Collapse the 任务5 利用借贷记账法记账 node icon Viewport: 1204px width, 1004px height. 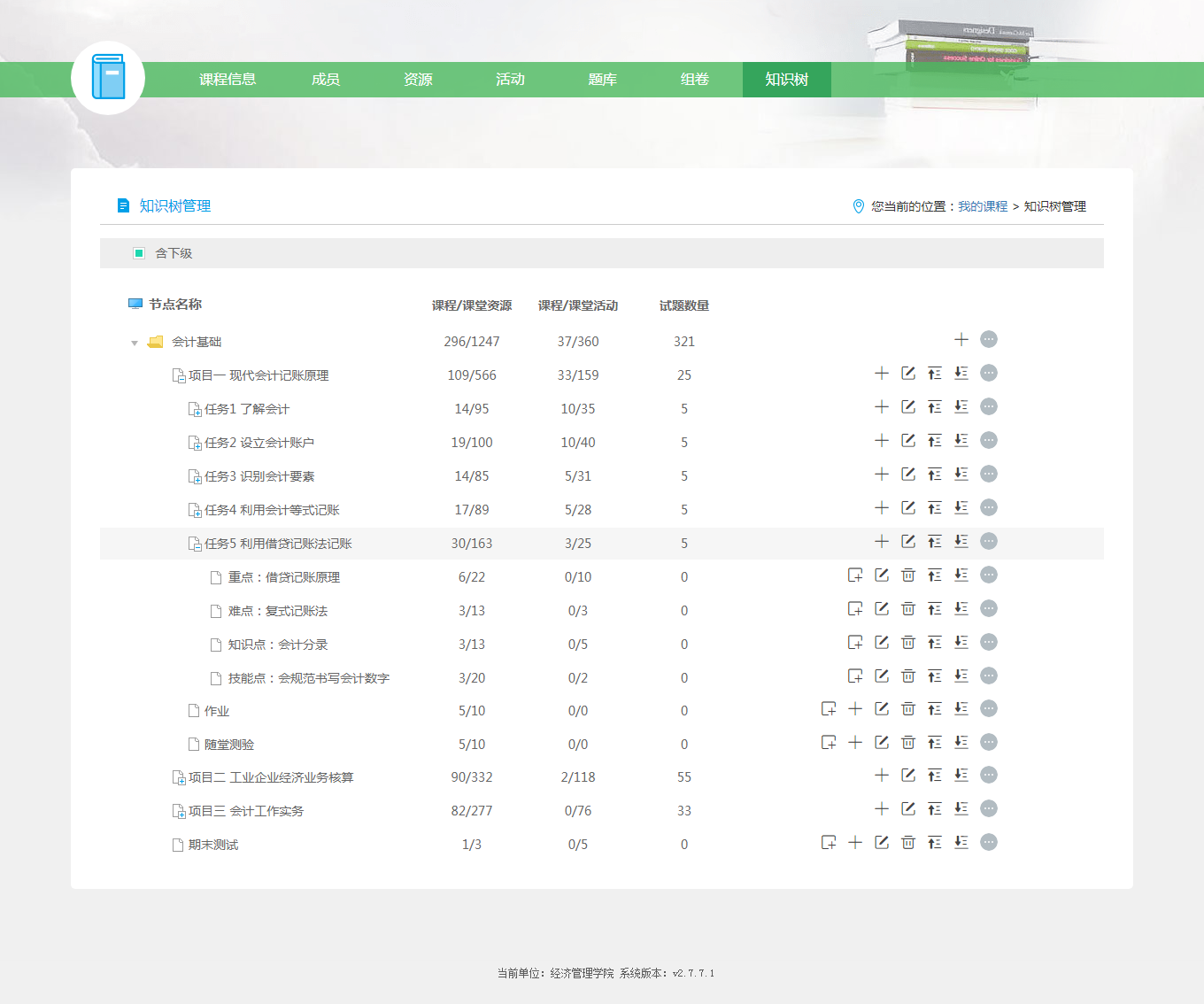(195, 544)
